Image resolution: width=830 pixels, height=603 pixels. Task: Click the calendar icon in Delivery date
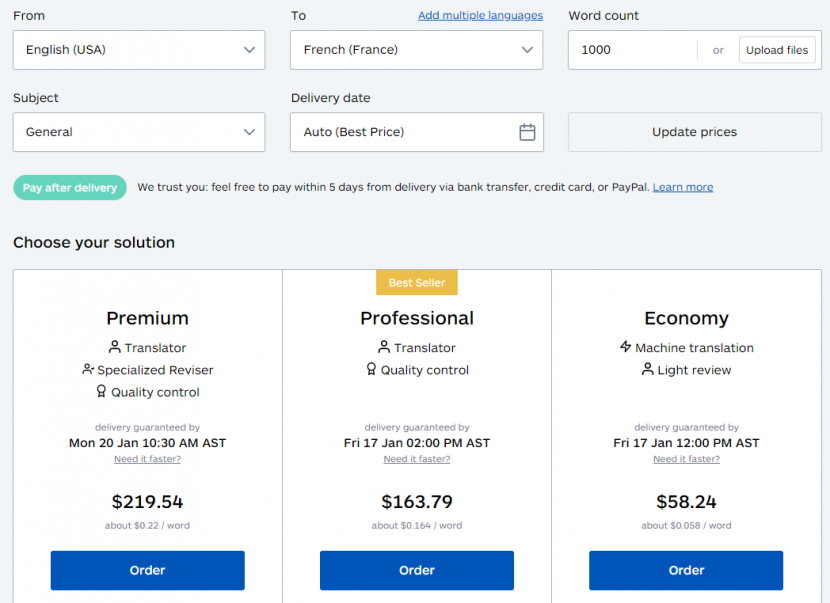click(x=527, y=132)
